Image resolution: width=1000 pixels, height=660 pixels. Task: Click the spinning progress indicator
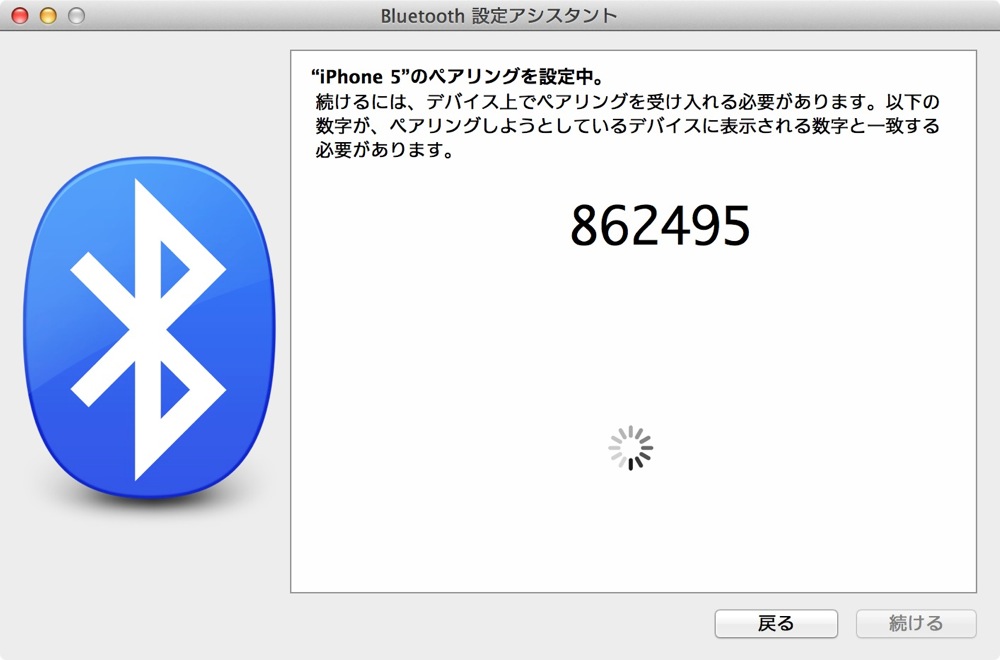(631, 448)
